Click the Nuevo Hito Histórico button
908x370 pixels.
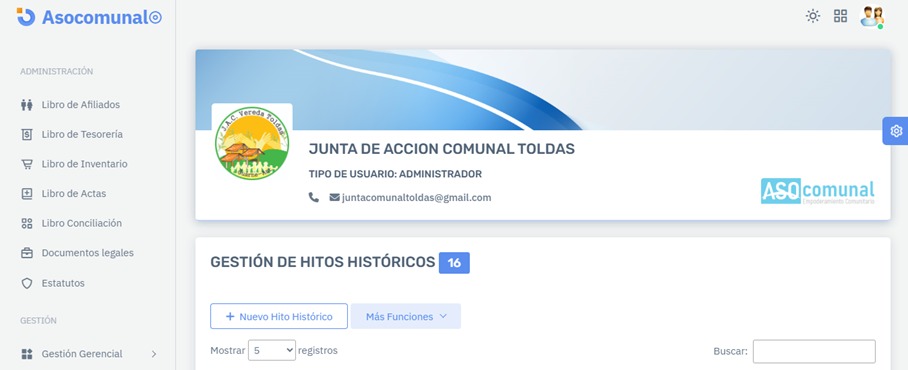pos(279,317)
